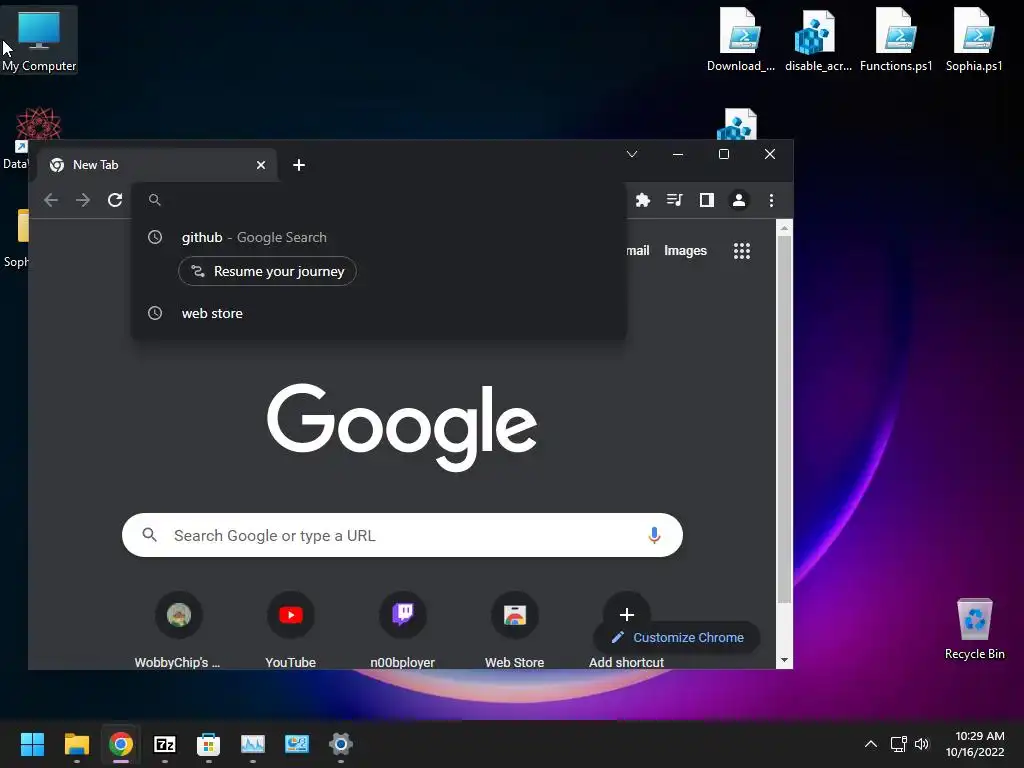Image resolution: width=1024 pixels, height=768 pixels.
Task: Click the scrollbar up arrow
Action: click(x=784, y=227)
